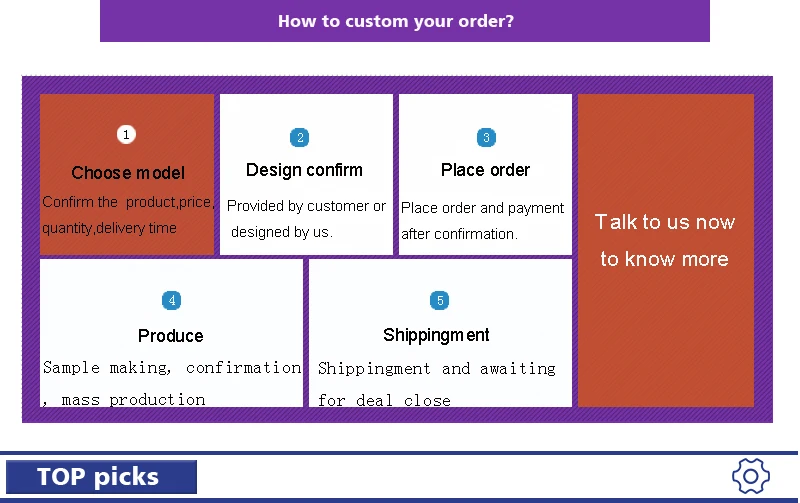Screen dimensions: 800x503
Task: Click 'Confirm the product, price' description text
Action: (128, 202)
